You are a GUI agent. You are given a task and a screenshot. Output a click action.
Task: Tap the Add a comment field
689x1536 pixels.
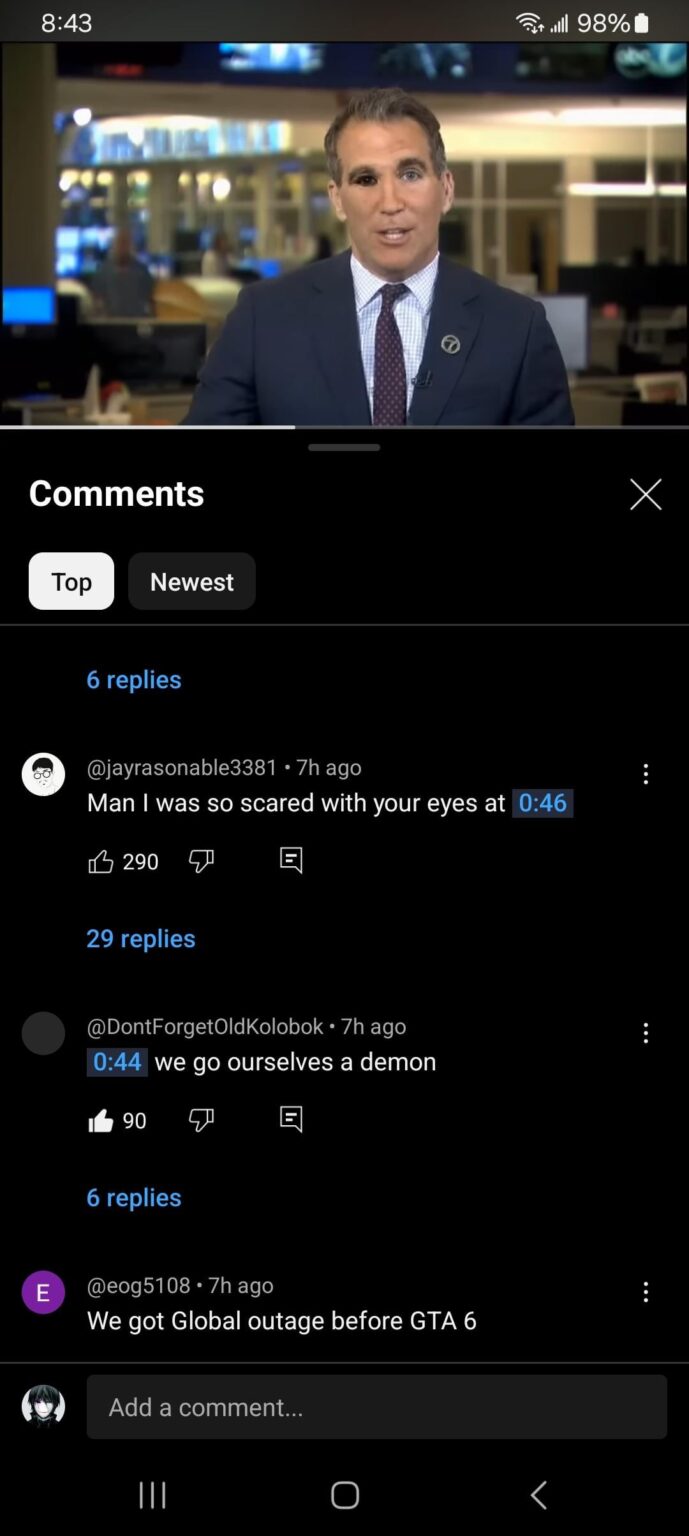(x=376, y=1407)
